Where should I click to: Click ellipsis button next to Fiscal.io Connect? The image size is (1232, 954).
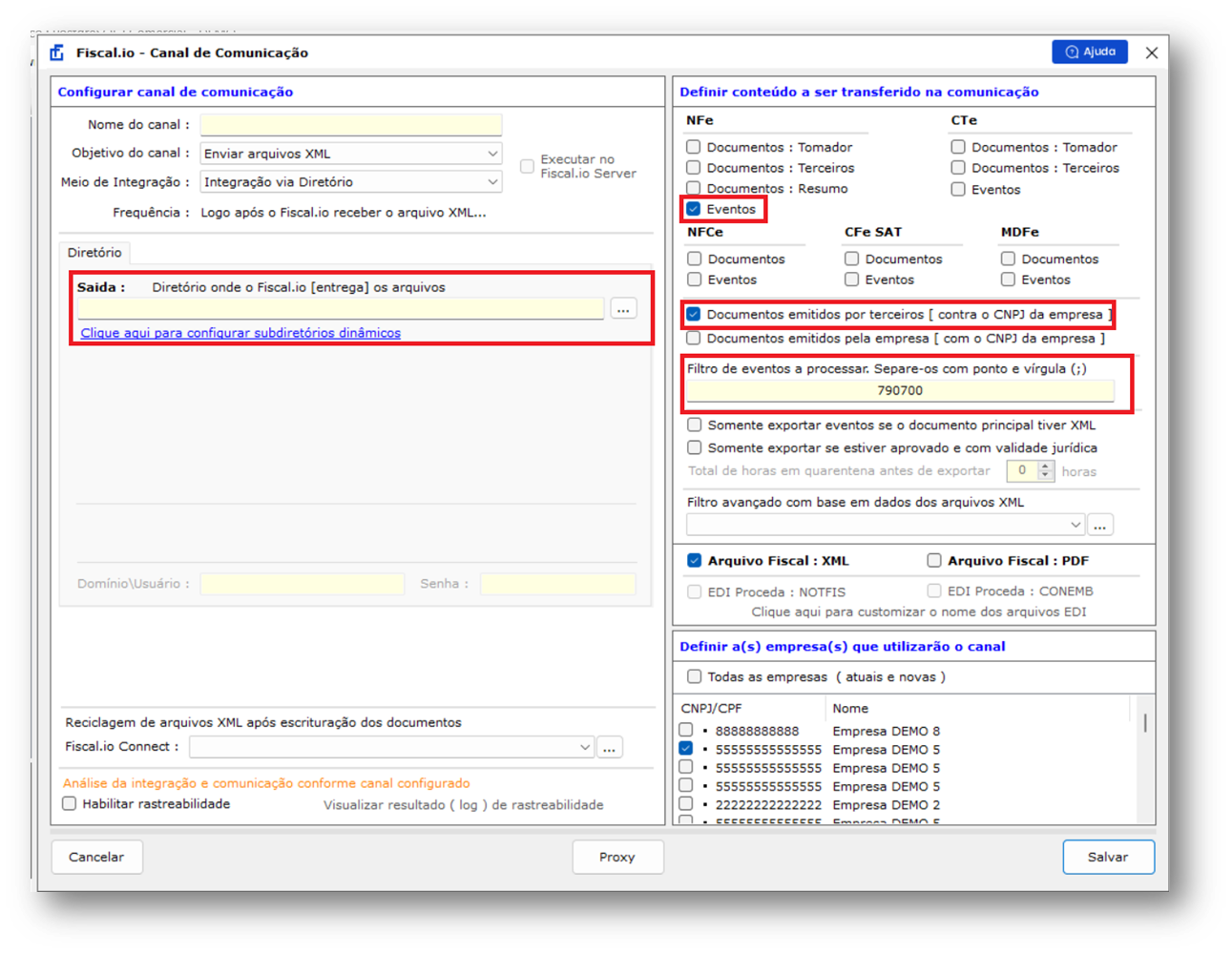[610, 747]
